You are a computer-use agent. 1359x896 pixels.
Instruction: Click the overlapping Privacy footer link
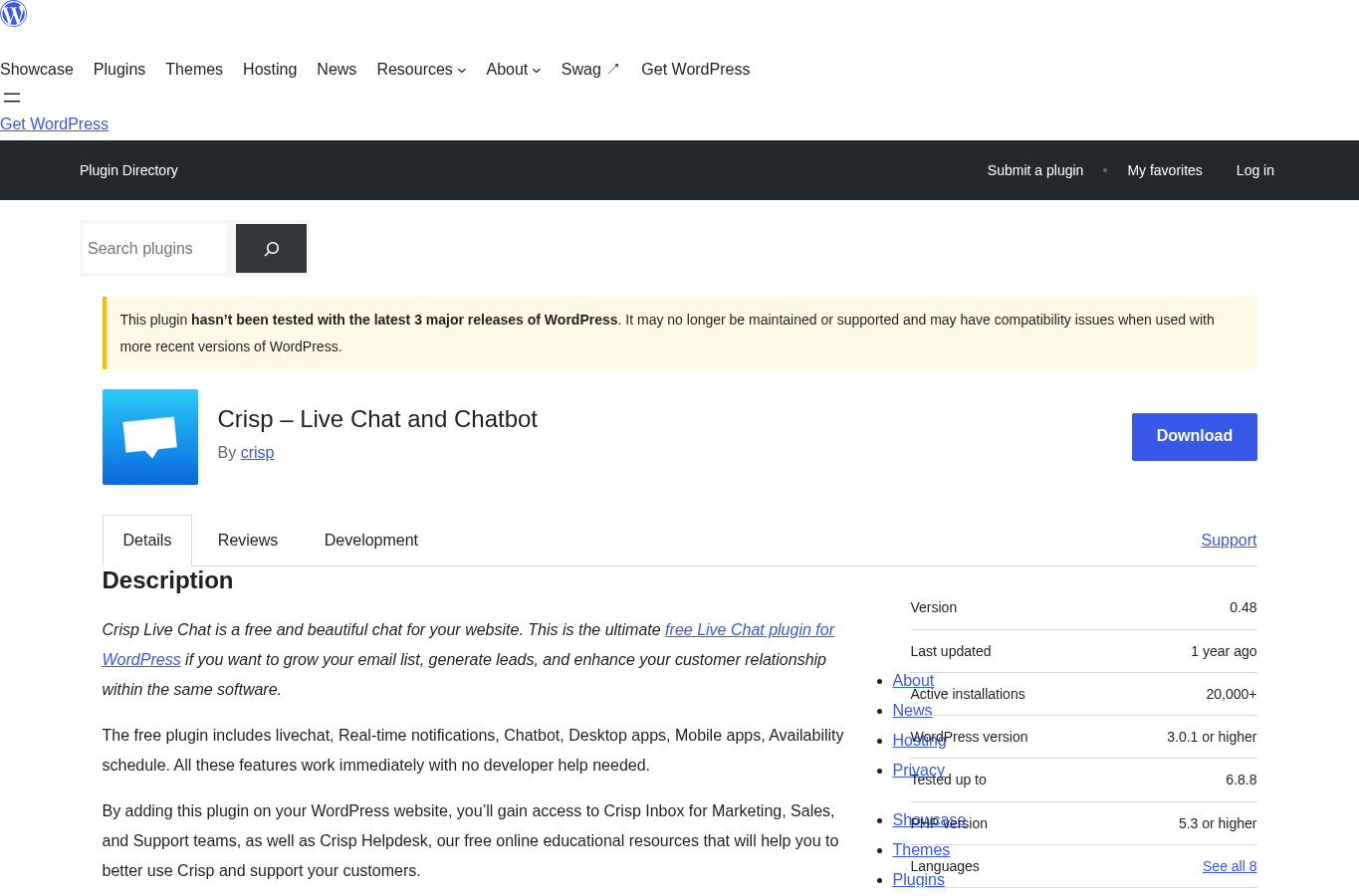[x=918, y=771]
